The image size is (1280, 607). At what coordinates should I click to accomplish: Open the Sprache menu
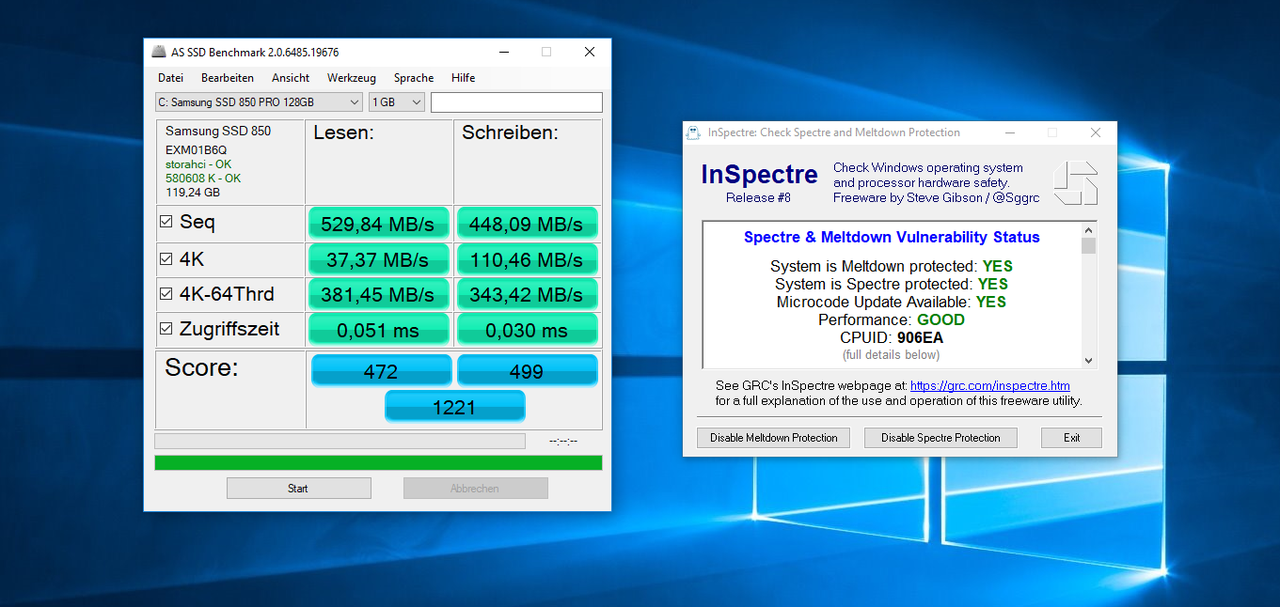(413, 78)
